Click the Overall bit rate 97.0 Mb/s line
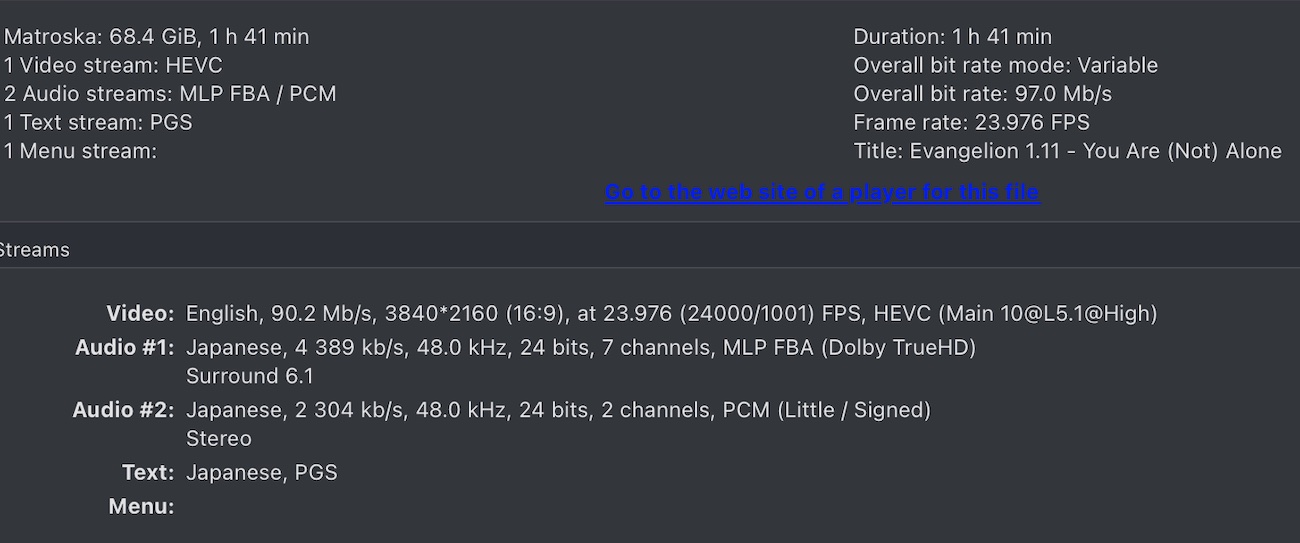The width and height of the screenshot is (1300, 543). pyautogui.click(x=982, y=94)
